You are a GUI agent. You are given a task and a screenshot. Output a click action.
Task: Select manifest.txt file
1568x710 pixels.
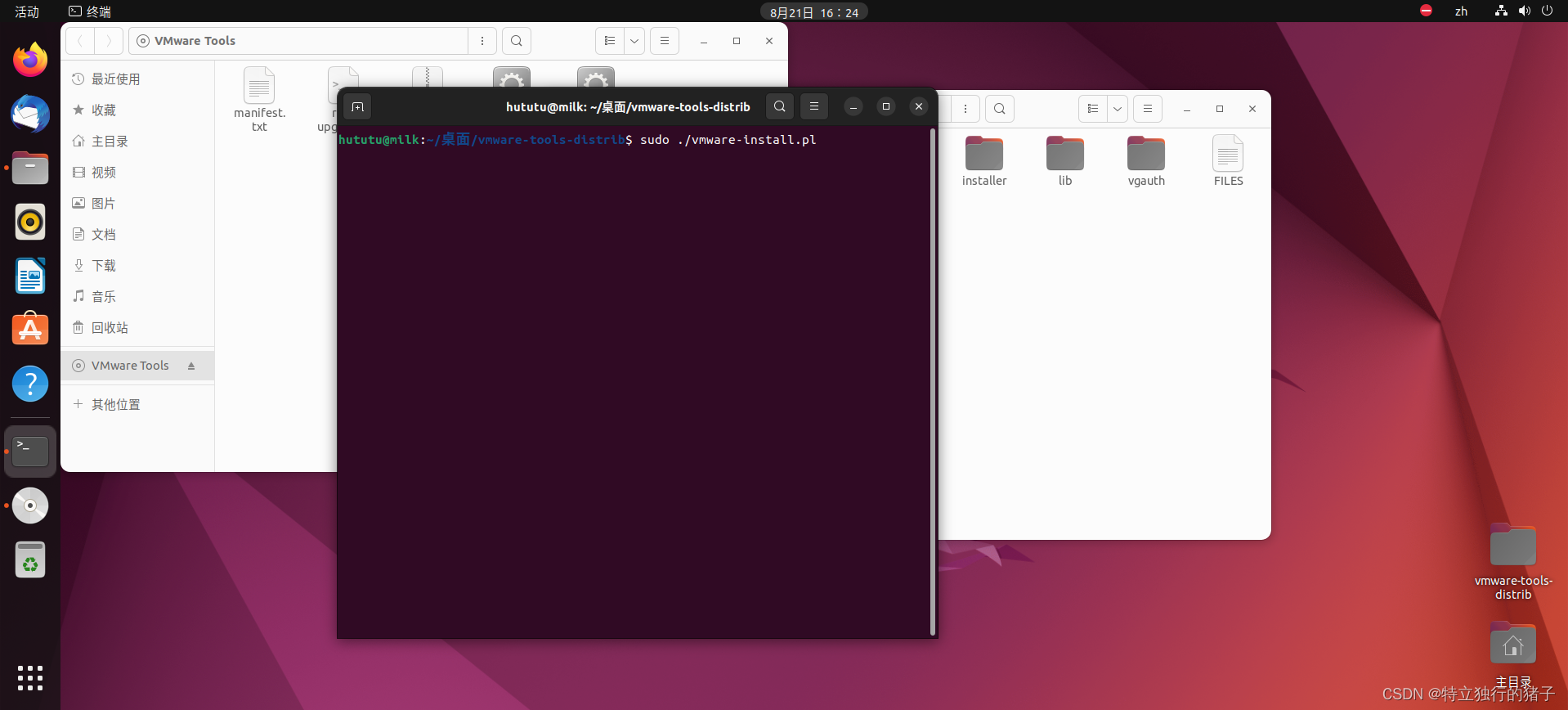click(x=259, y=100)
